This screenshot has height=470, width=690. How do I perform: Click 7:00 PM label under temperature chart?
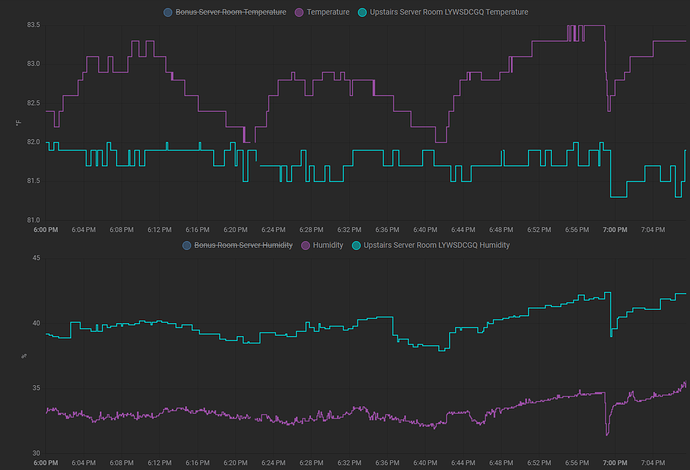point(615,230)
